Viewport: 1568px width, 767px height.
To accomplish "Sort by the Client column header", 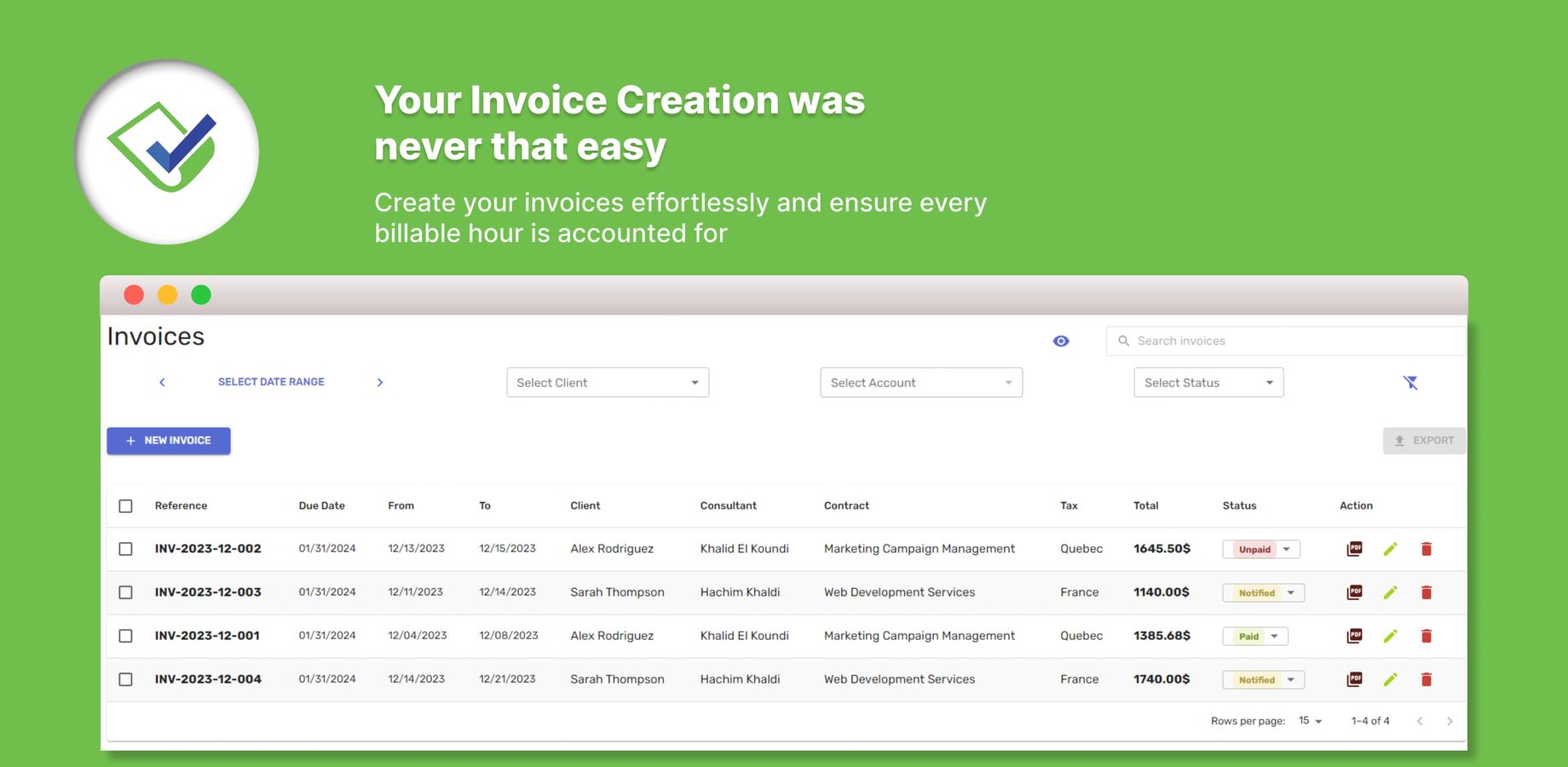I will coord(585,505).
